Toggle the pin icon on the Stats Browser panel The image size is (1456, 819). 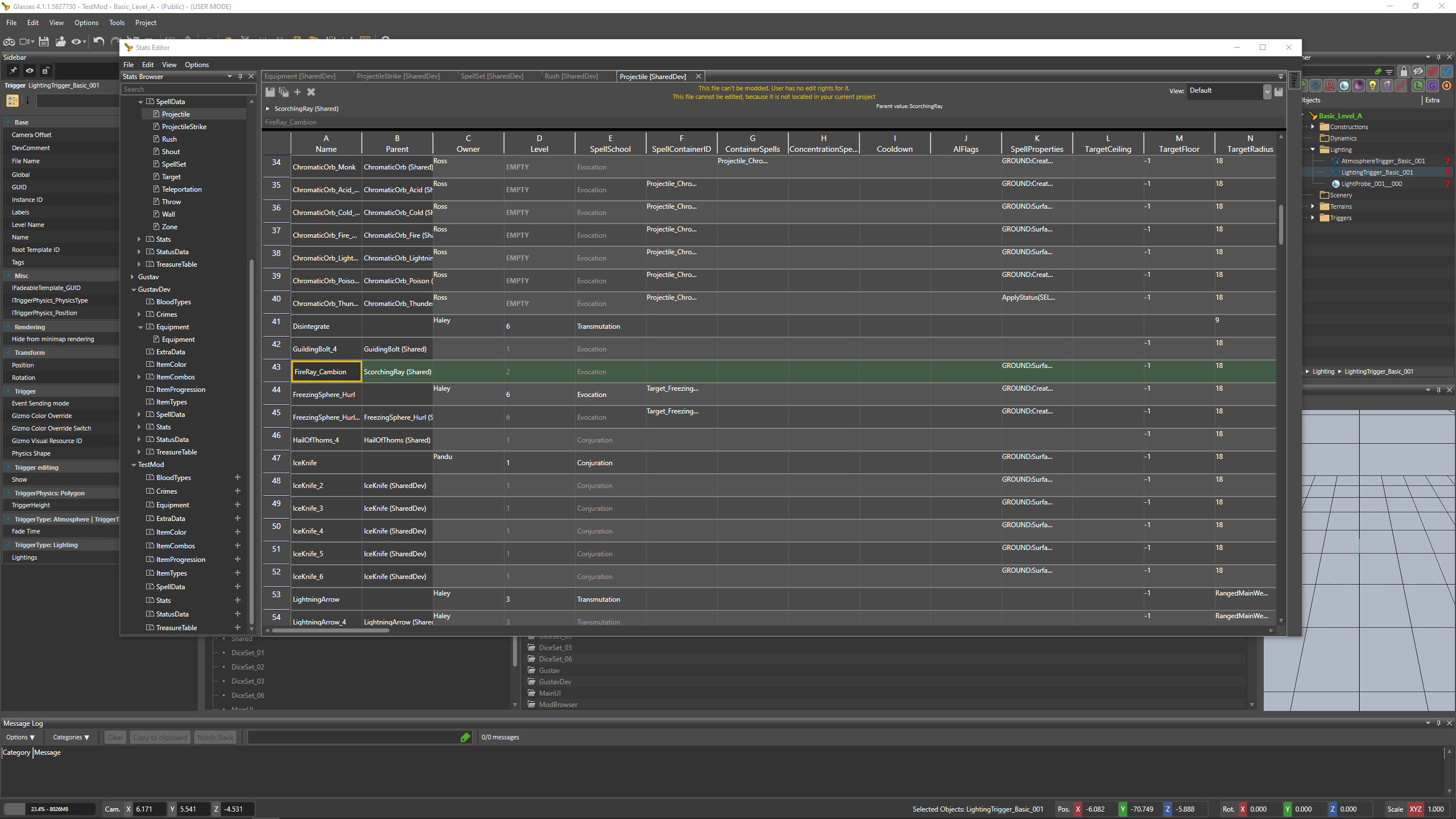[x=240, y=76]
